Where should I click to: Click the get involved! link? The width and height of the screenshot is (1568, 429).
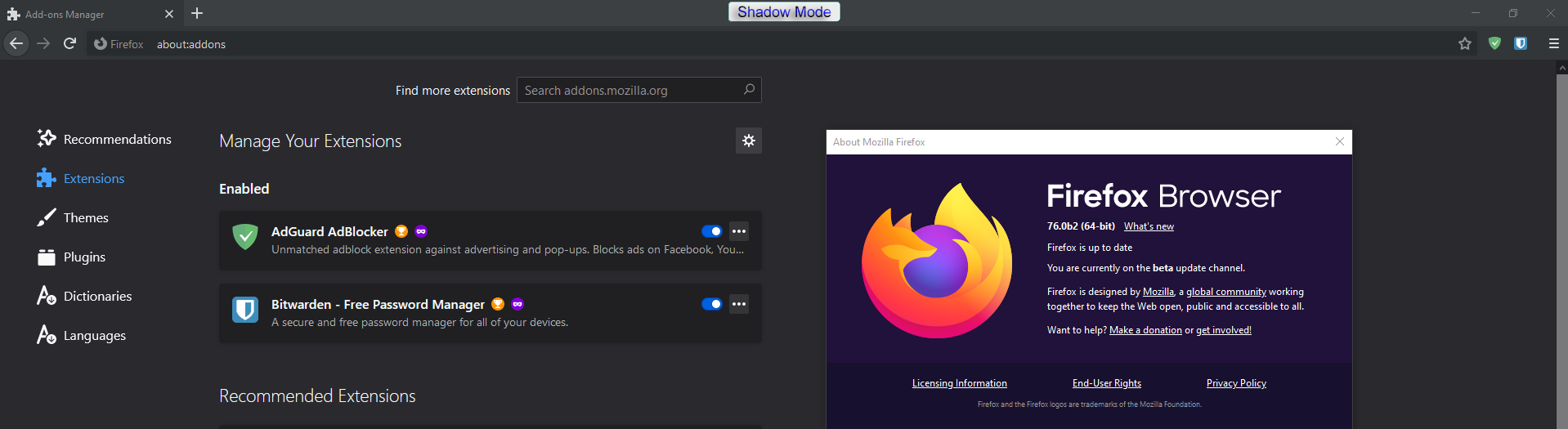click(1224, 330)
